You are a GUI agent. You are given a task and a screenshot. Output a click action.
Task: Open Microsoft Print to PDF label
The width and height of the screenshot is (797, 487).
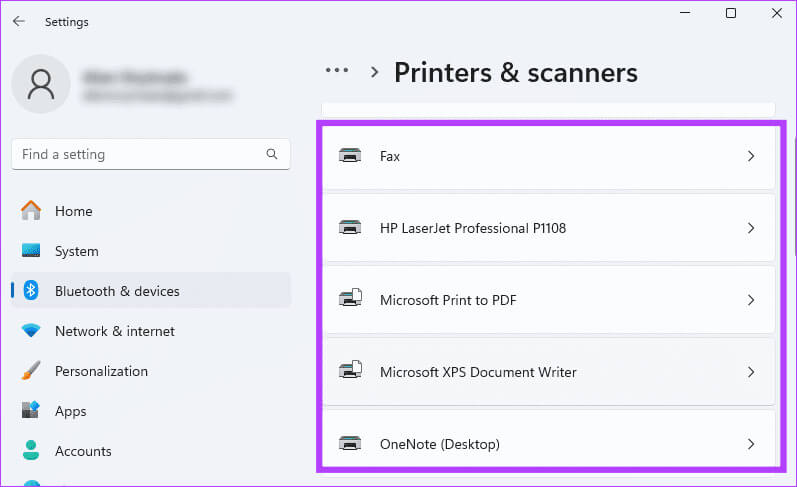click(448, 300)
